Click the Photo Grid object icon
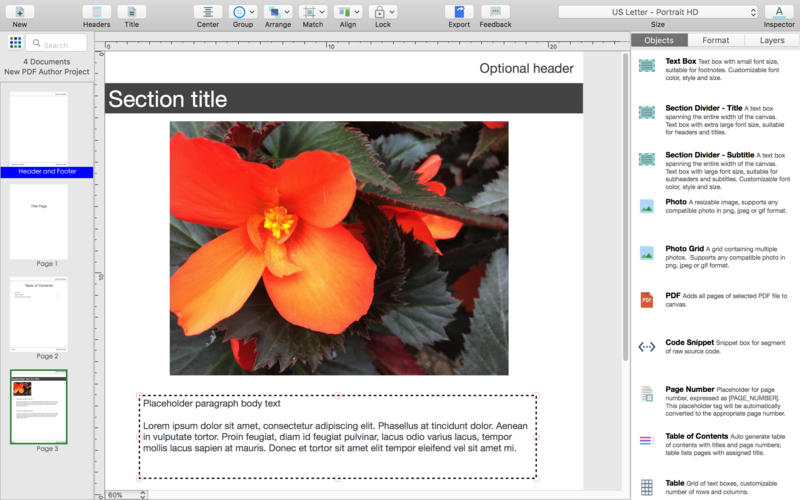Image resolution: width=800 pixels, height=500 pixels. (646, 253)
